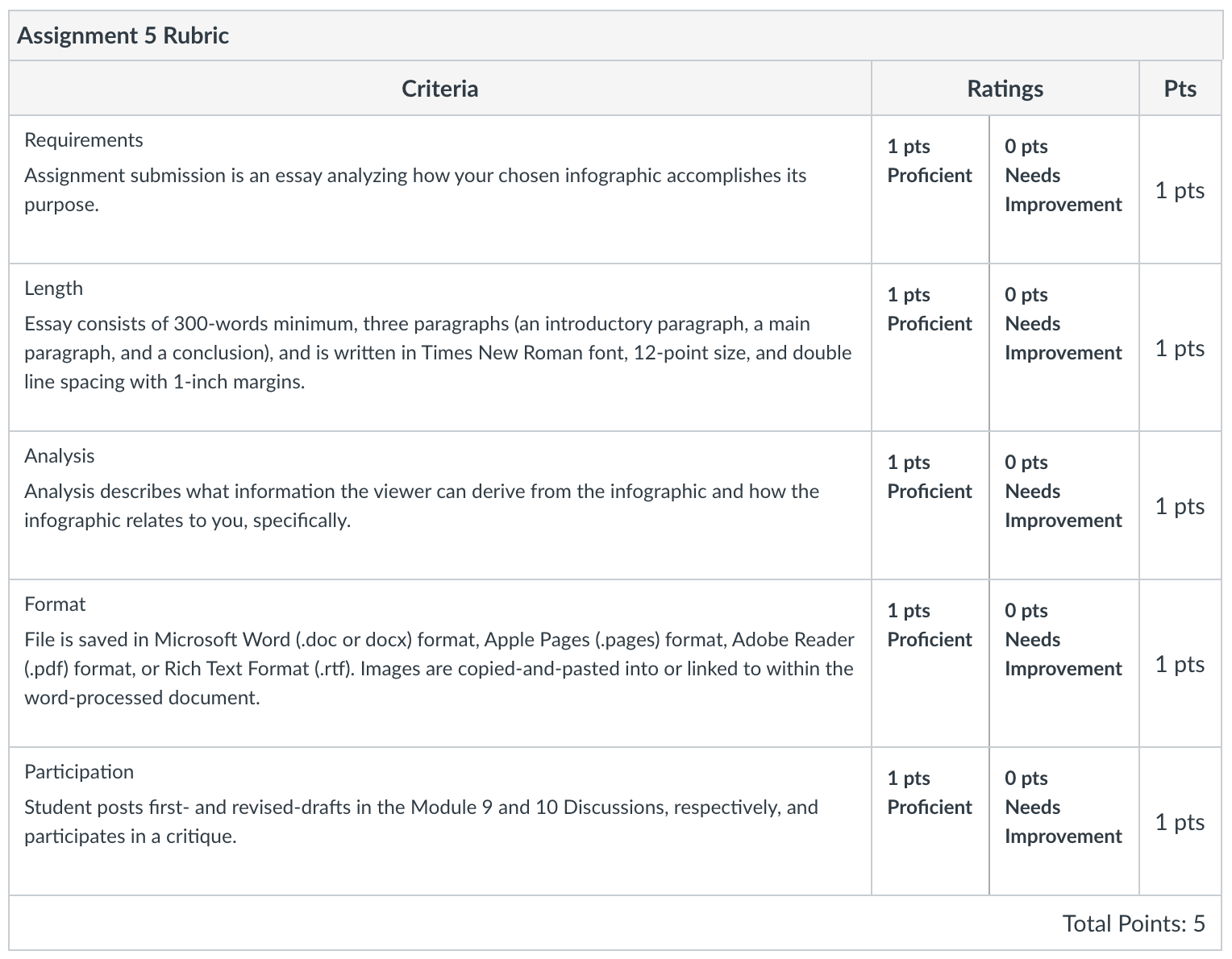This screenshot has height=959, width=1232.
Task: Pick Needs Improvement for Format row
Action: 1064,663
